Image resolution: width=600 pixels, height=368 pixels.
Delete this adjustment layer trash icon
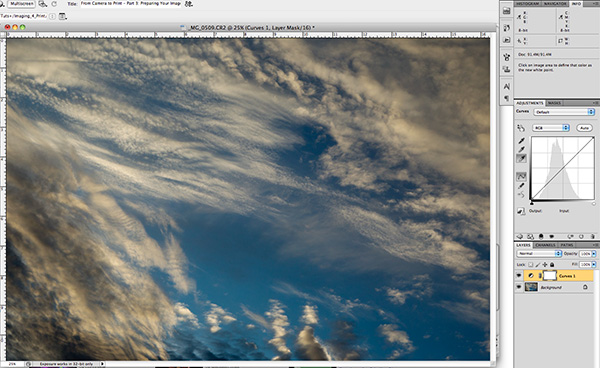click(592, 237)
